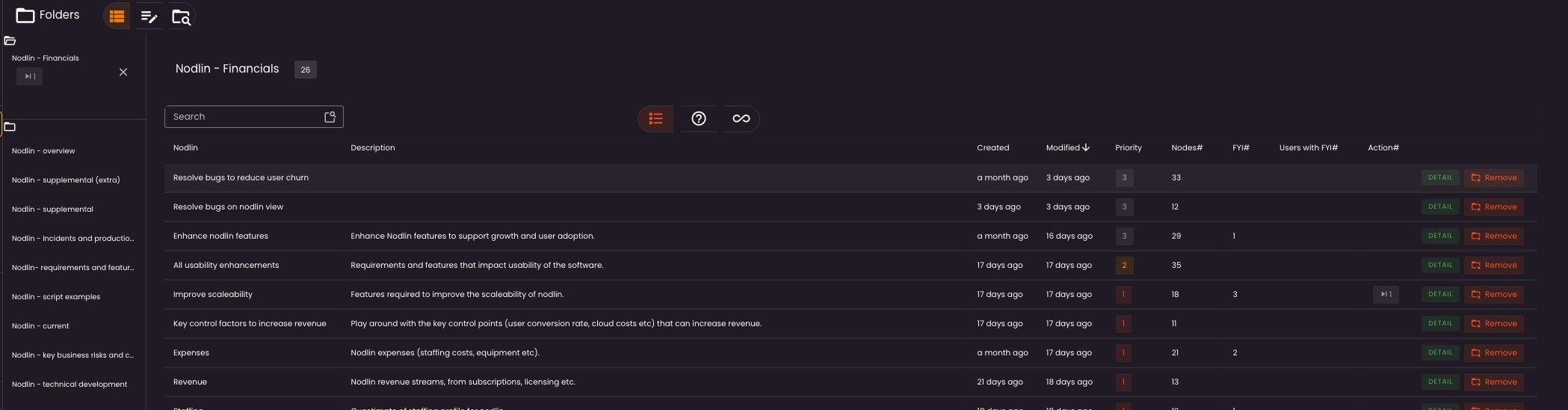Image resolution: width=1568 pixels, height=410 pixels.
Task: Open the edit list icon beside Folders
Action: click(x=149, y=16)
